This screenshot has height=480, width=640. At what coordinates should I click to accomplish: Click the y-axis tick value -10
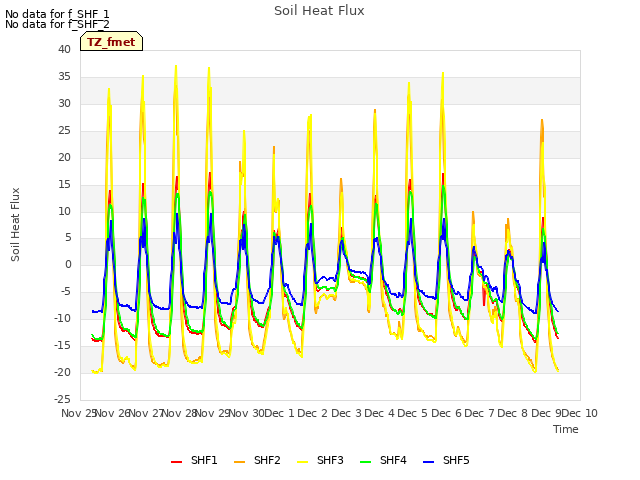62,318
